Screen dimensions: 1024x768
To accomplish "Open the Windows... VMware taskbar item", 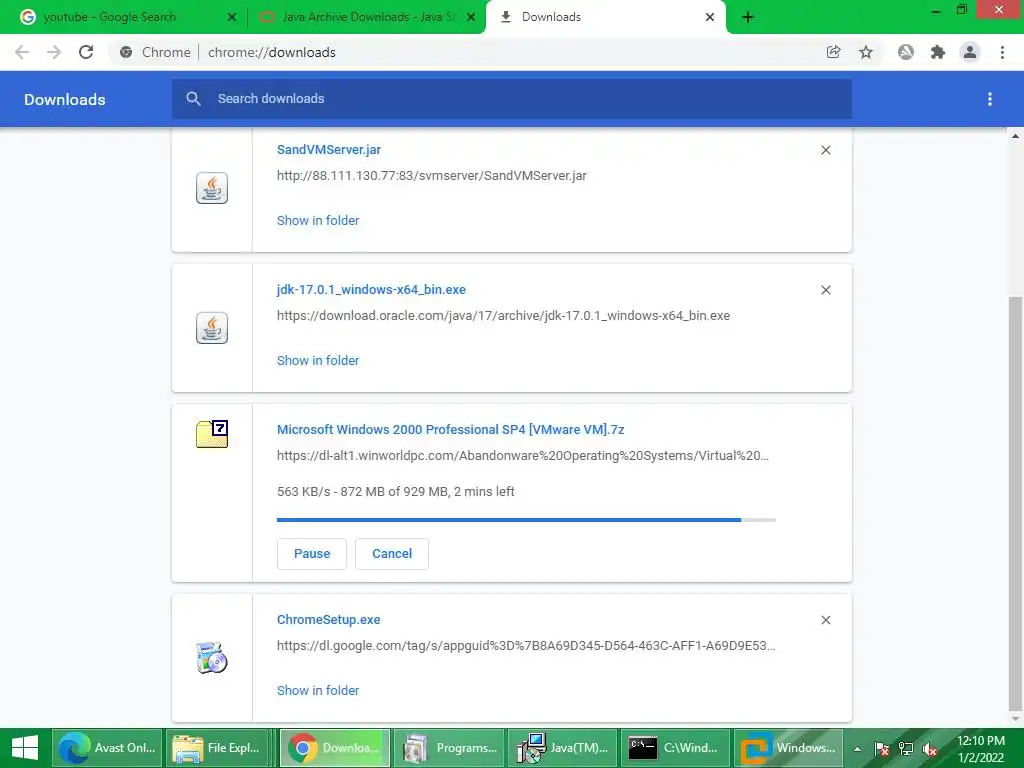I will 788,748.
